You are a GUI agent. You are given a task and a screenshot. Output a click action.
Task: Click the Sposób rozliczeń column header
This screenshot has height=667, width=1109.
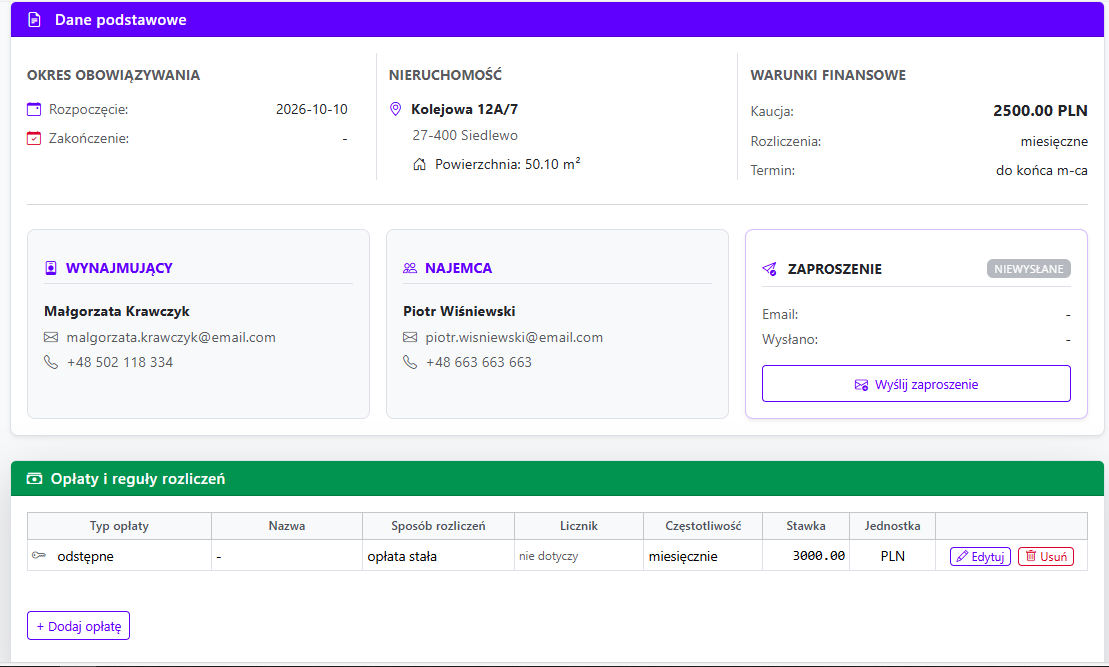439,526
